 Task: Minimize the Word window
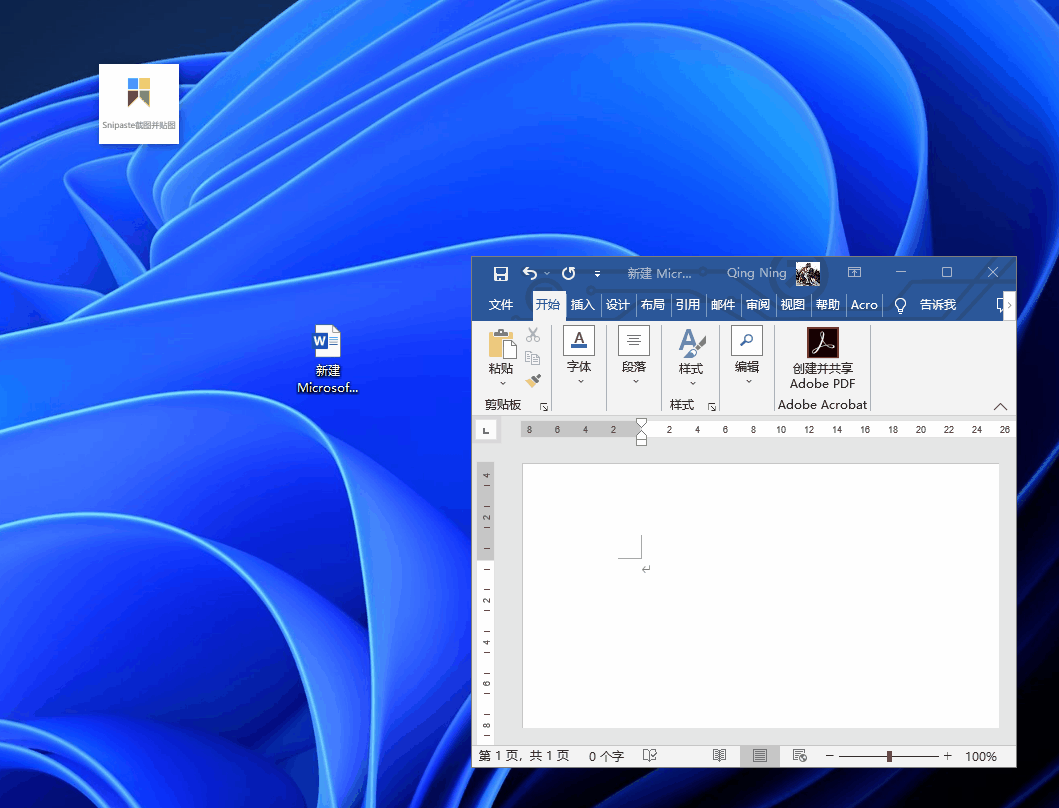coord(901,272)
